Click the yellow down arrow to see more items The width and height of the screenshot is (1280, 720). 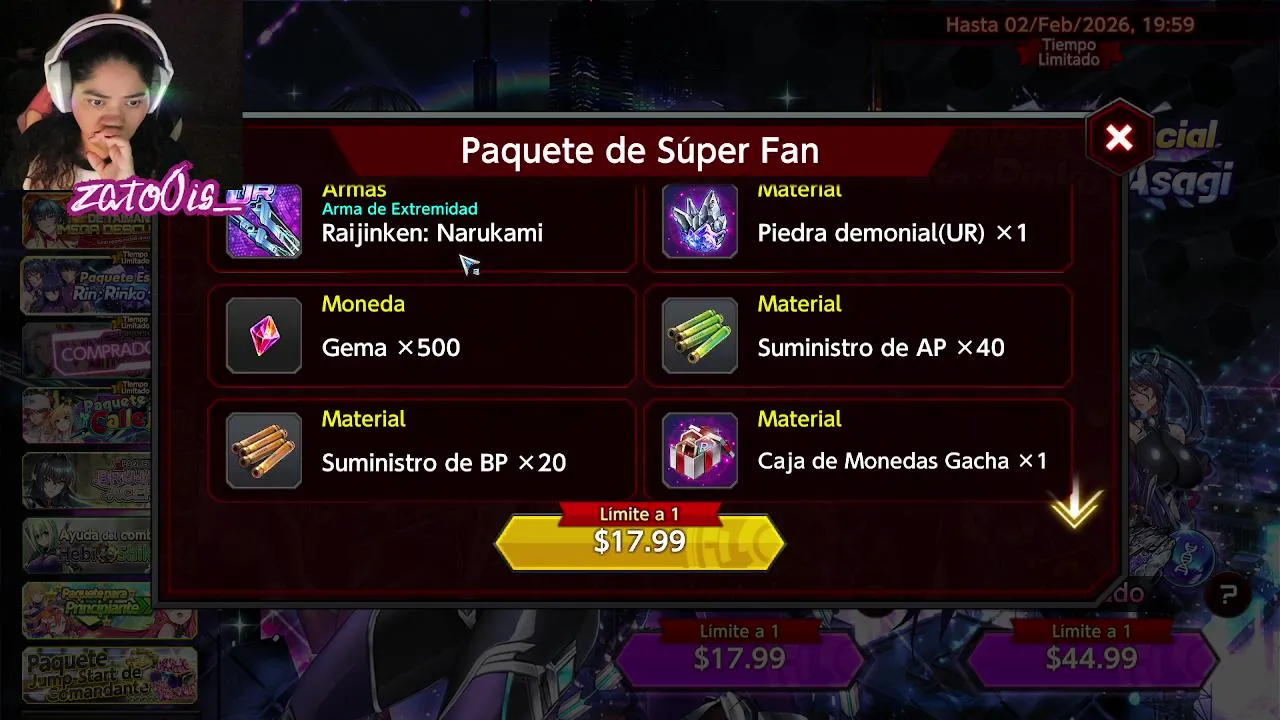pyautogui.click(x=1076, y=508)
